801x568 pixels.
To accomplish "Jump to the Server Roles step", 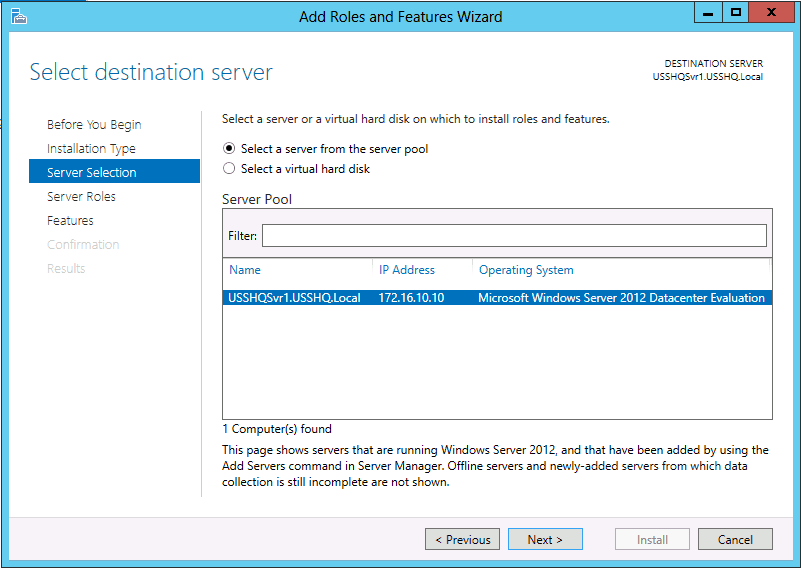I will 81,197.
